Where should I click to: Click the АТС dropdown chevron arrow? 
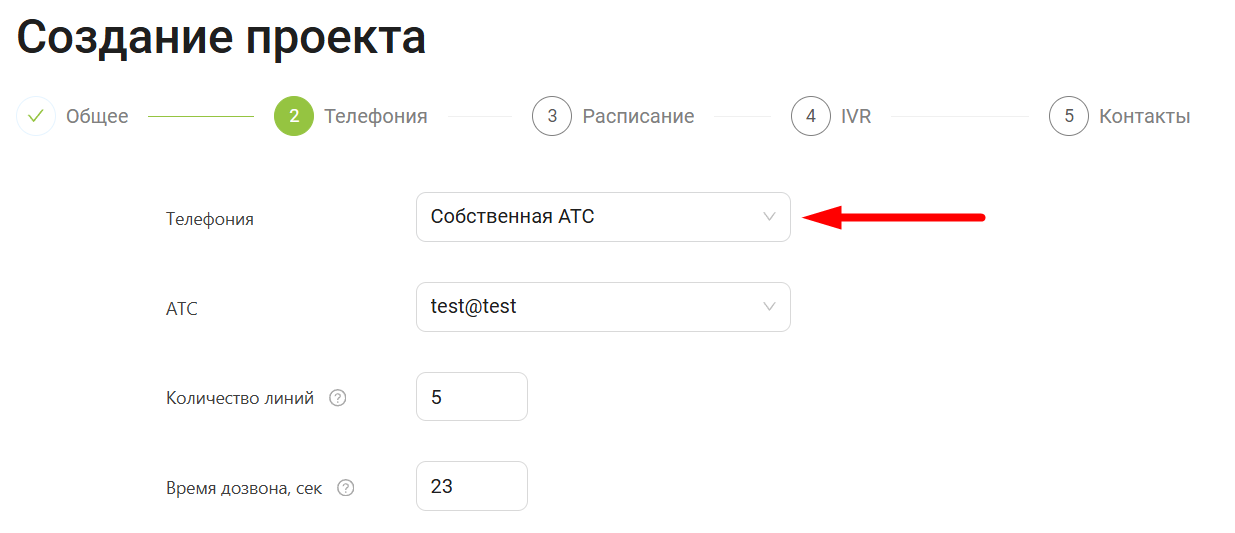[x=769, y=307]
